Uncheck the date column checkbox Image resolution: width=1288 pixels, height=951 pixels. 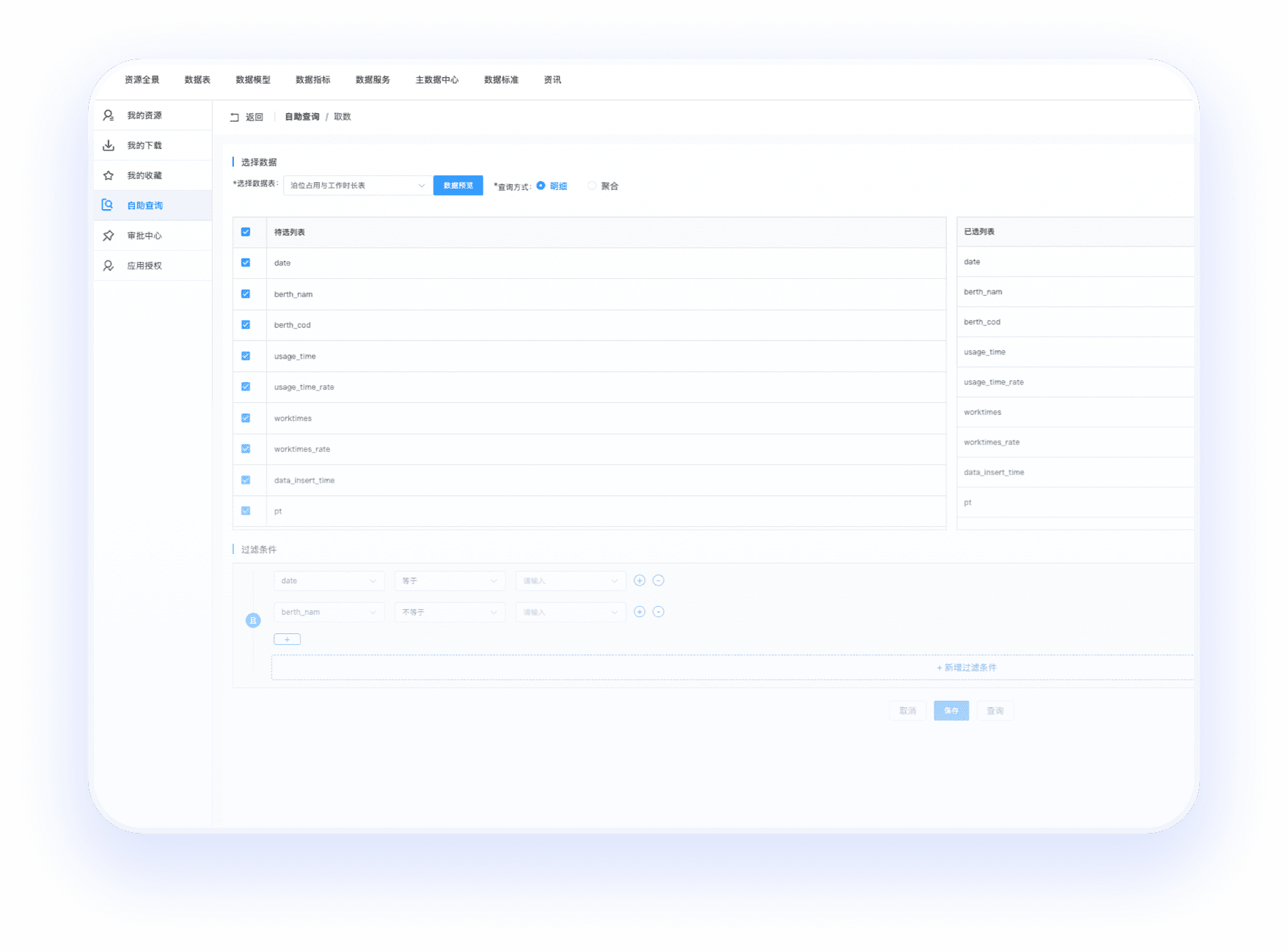tap(246, 263)
